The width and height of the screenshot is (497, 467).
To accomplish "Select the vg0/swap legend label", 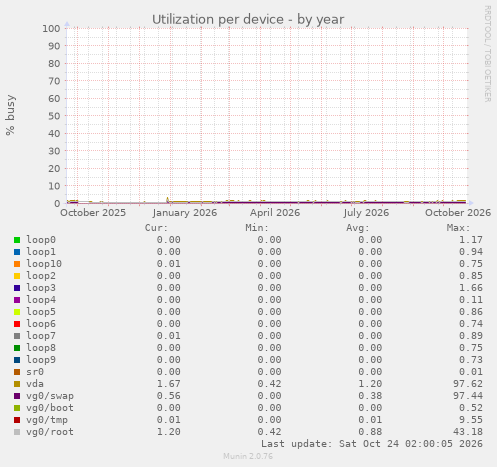I will click(50, 396).
